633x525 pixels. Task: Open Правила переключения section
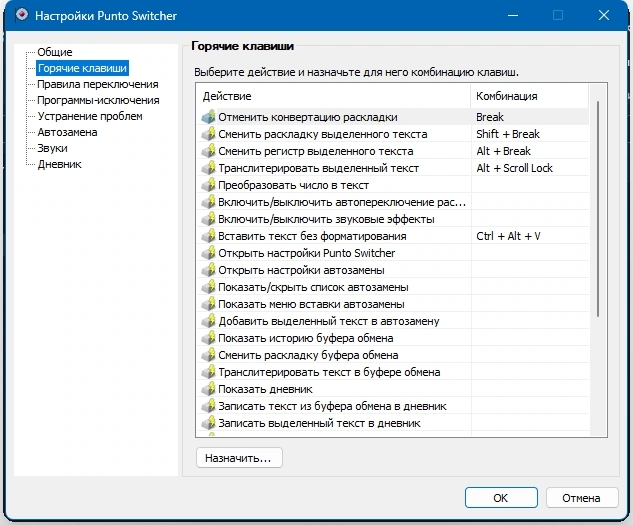pos(98,84)
